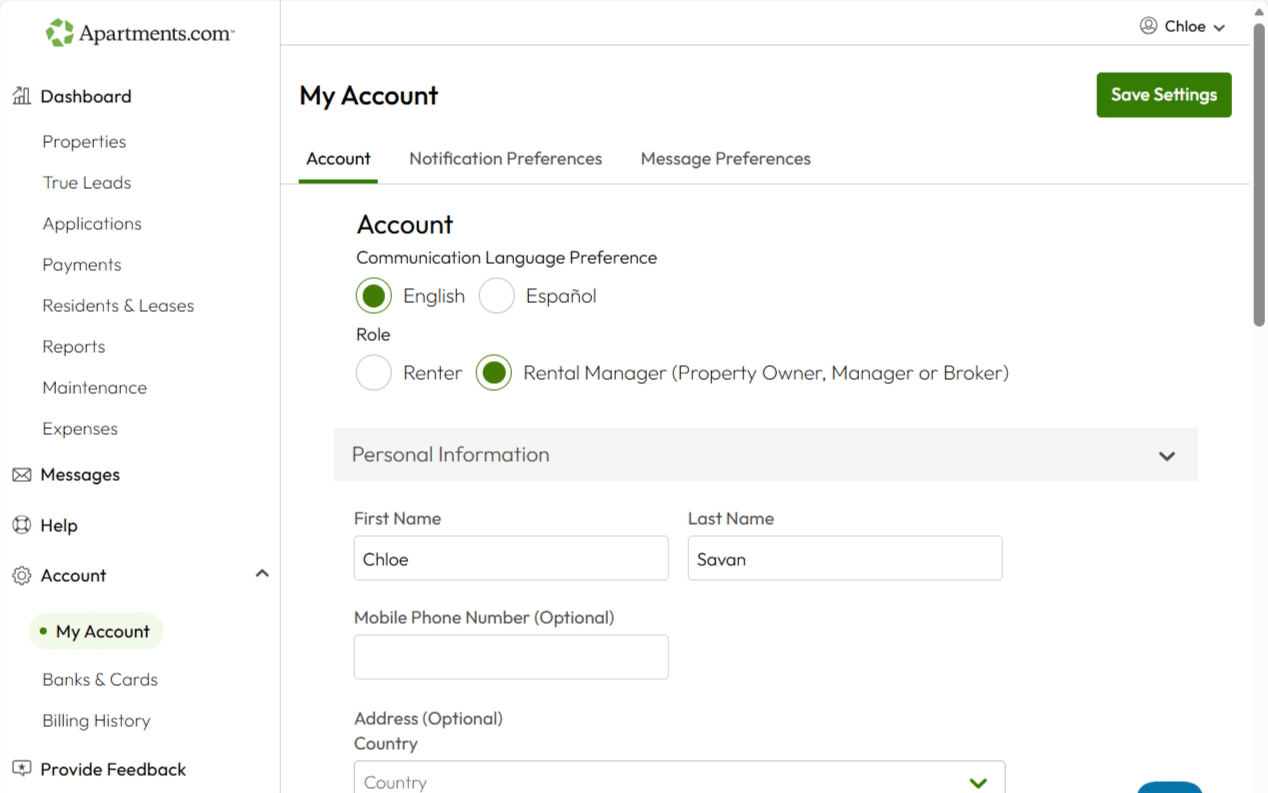Click the Account gear icon
The width and height of the screenshot is (1268, 793).
(x=21, y=576)
